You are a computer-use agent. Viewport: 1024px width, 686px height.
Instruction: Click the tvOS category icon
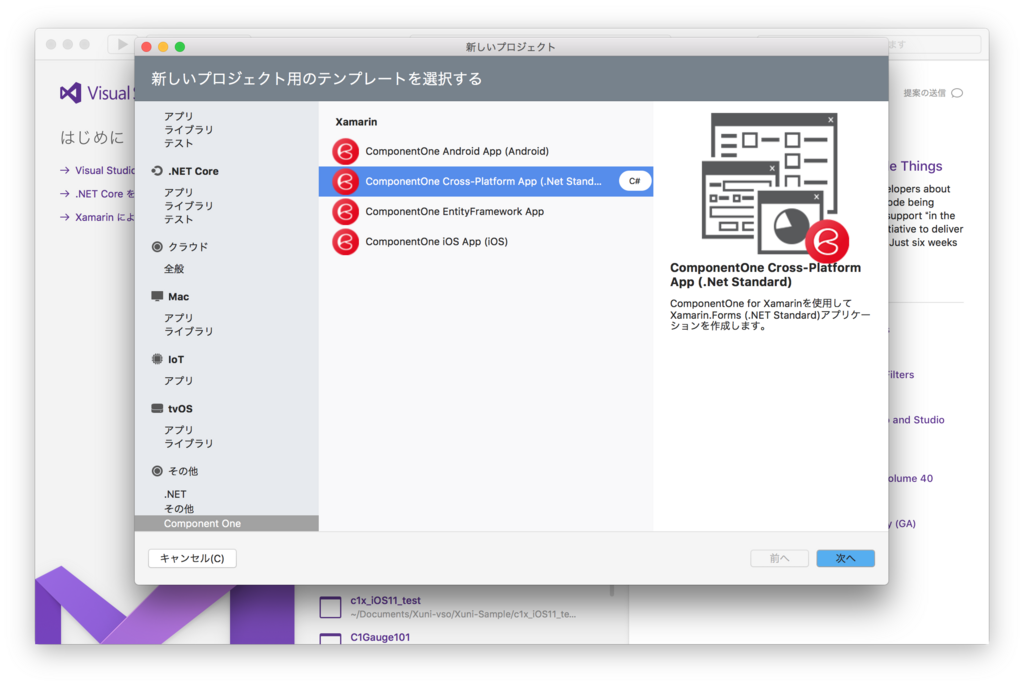pyautogui.click(x=157, y=409)
